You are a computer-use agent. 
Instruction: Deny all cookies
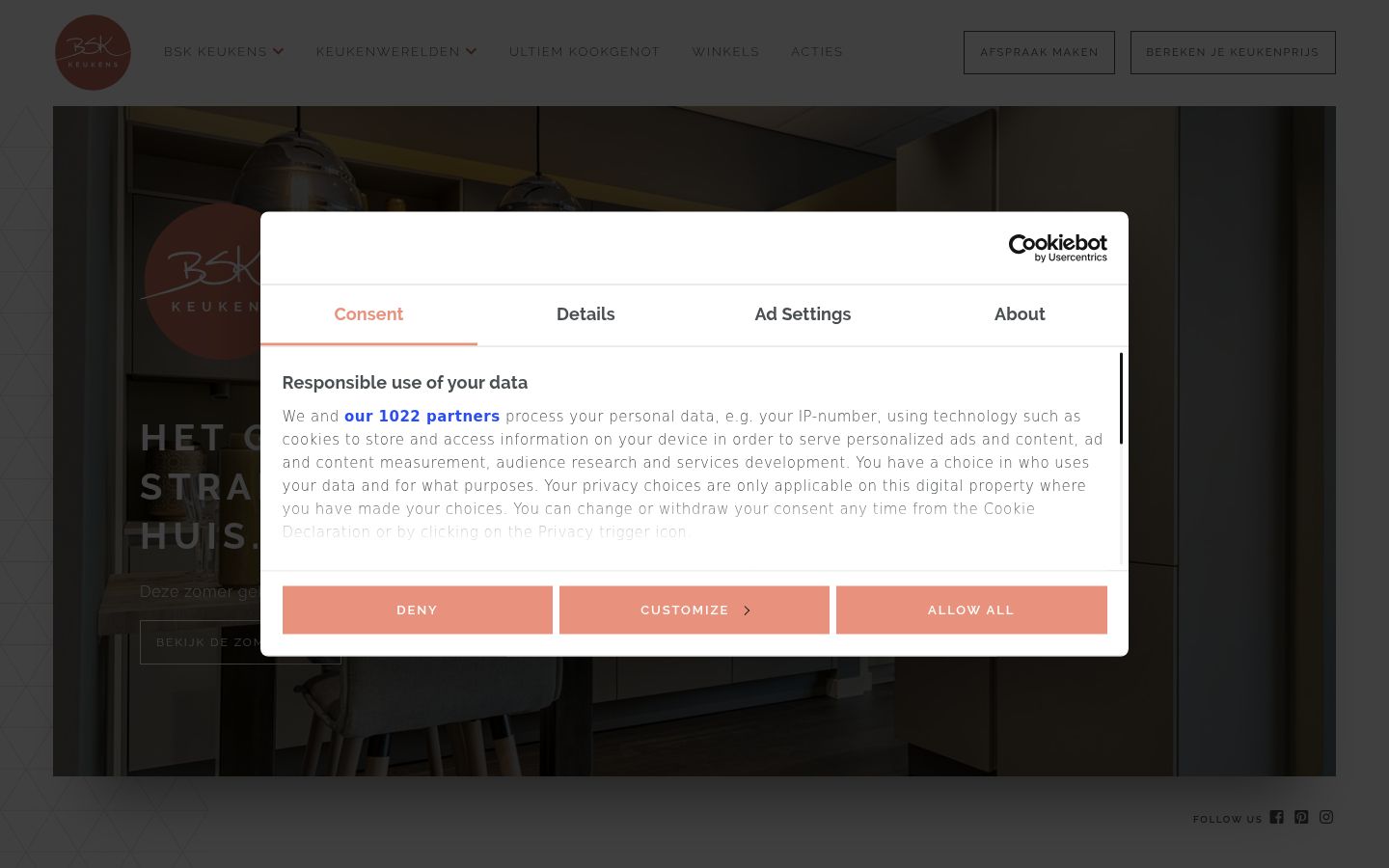click(x=418, y=610)
